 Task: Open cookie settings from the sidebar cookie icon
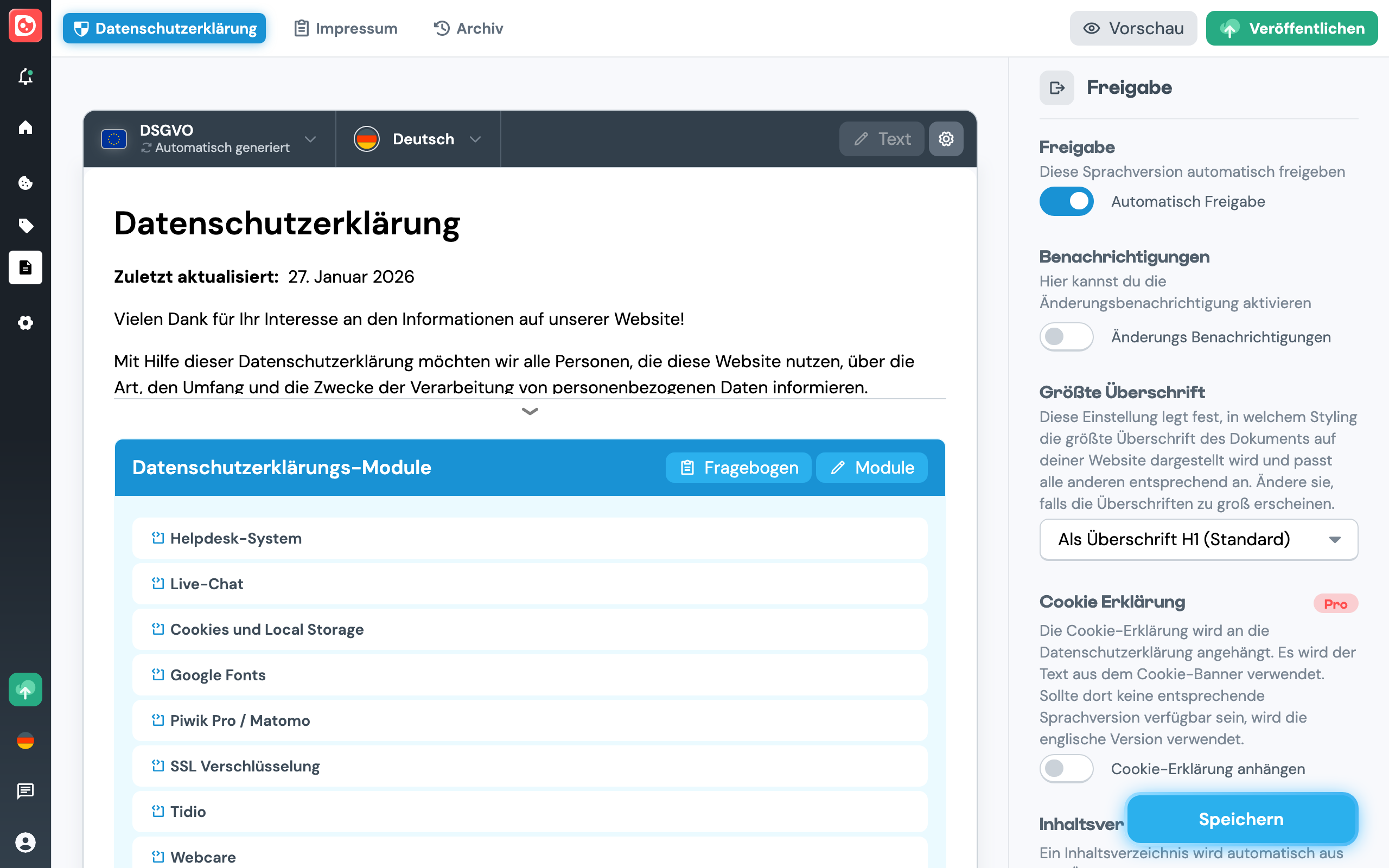tap(26, 183)
